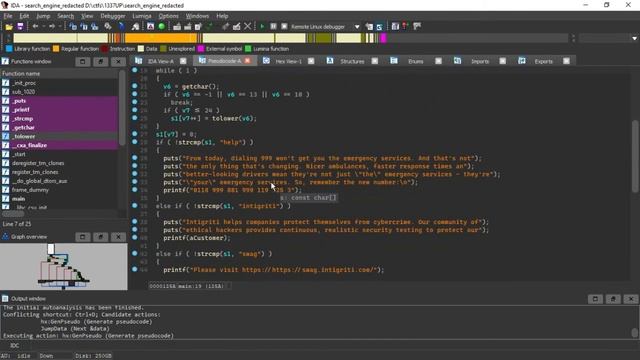Open the forward-navigation history dropdown arrow

(x=60, y=27)
